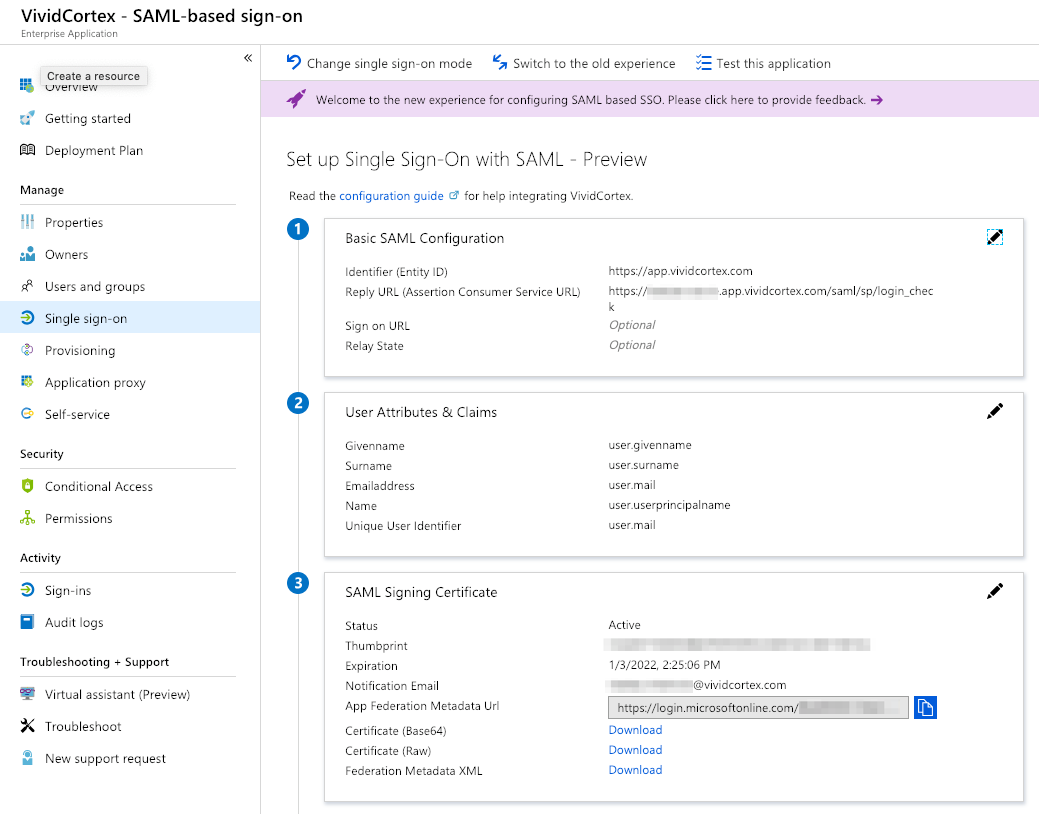Click the Troubleshoot wrench icon

[x=27, y=726]
